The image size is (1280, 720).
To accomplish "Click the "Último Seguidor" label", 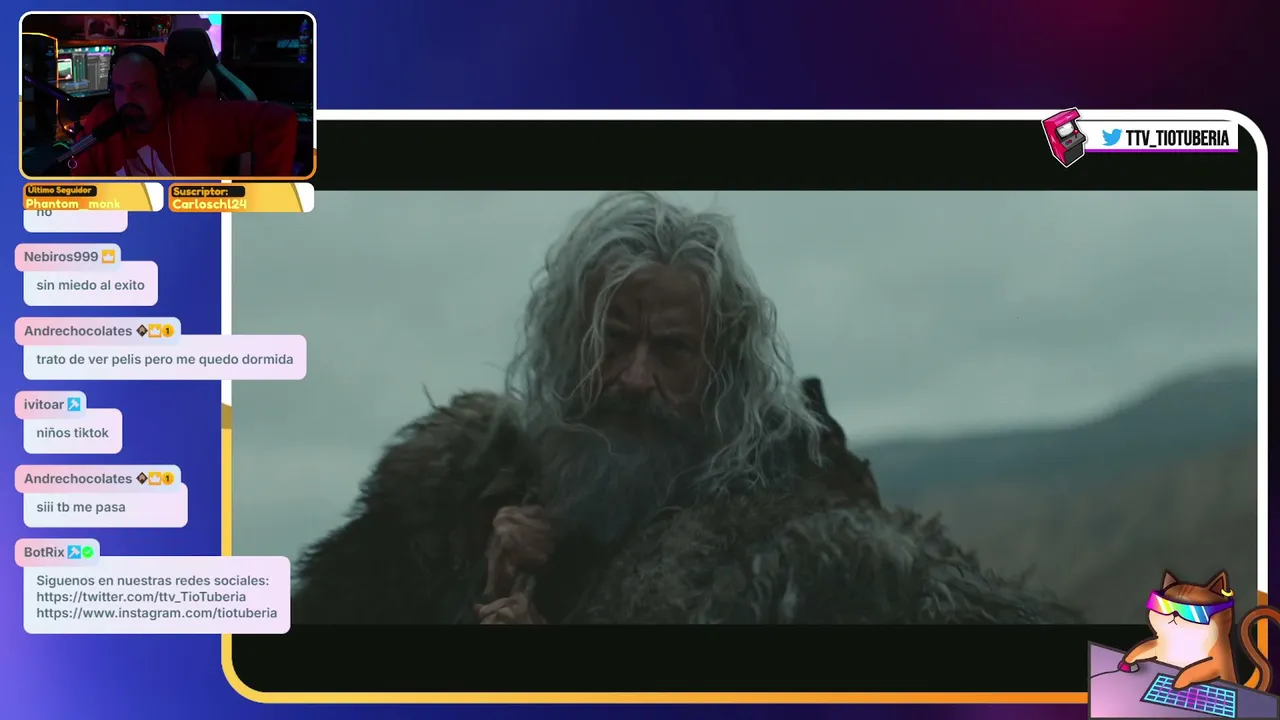I will coord(60,190).
